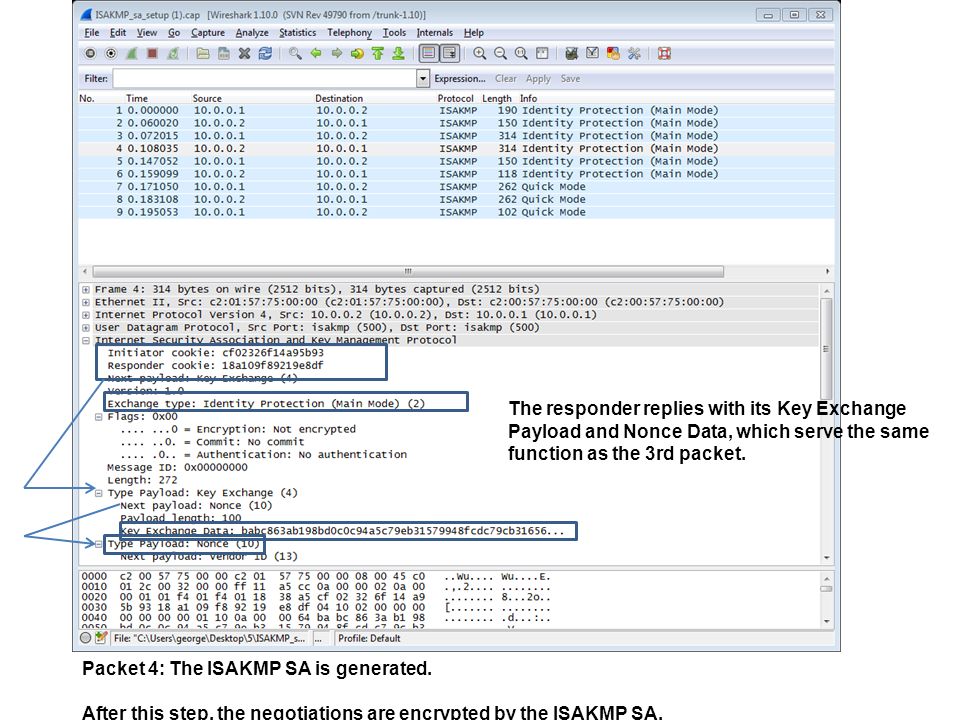Collapse Type Payload: Nonce node
Screen dimensions: 960x720
tap(99, 544)
